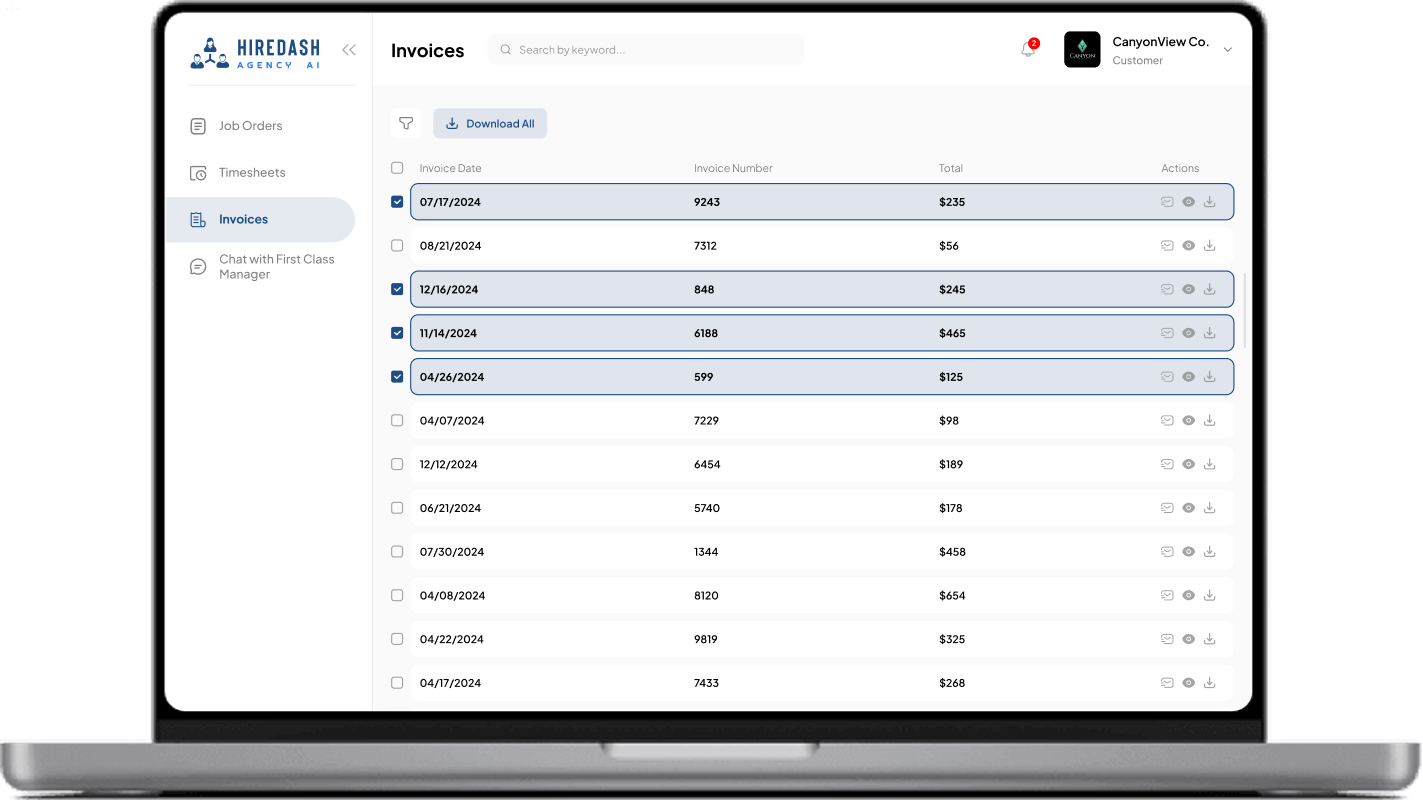Click the $465 total cell
Viewport: 1423px width, 800px height.
(952, 333)
